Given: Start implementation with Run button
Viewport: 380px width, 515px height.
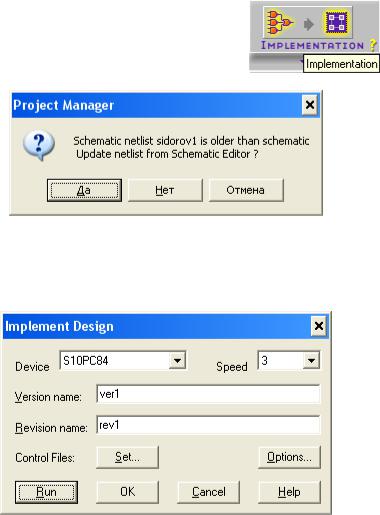Looking at the screenshot, I should (46, 492).
